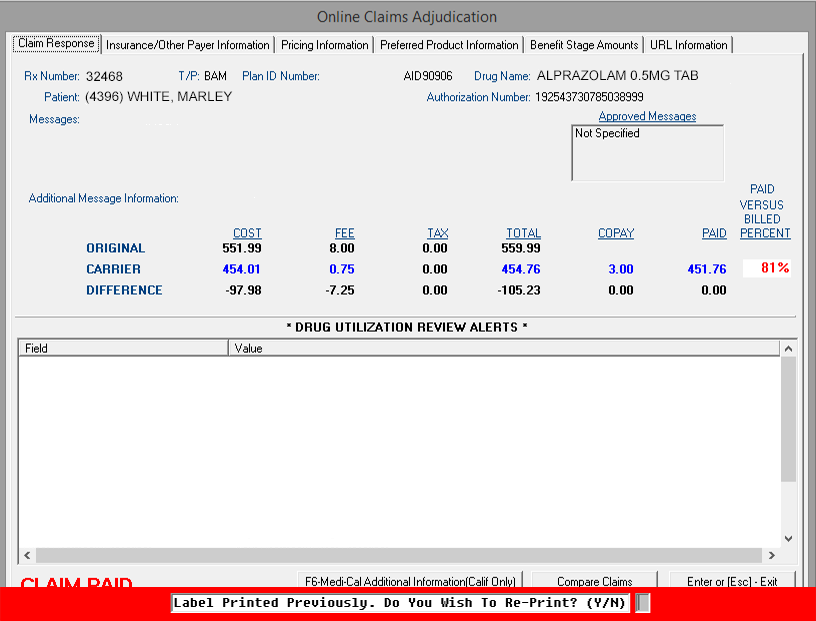Click the re-print Y/N input box
Image resolution: width=816 pixels, height=621 pixels.
tap(643, 603)
